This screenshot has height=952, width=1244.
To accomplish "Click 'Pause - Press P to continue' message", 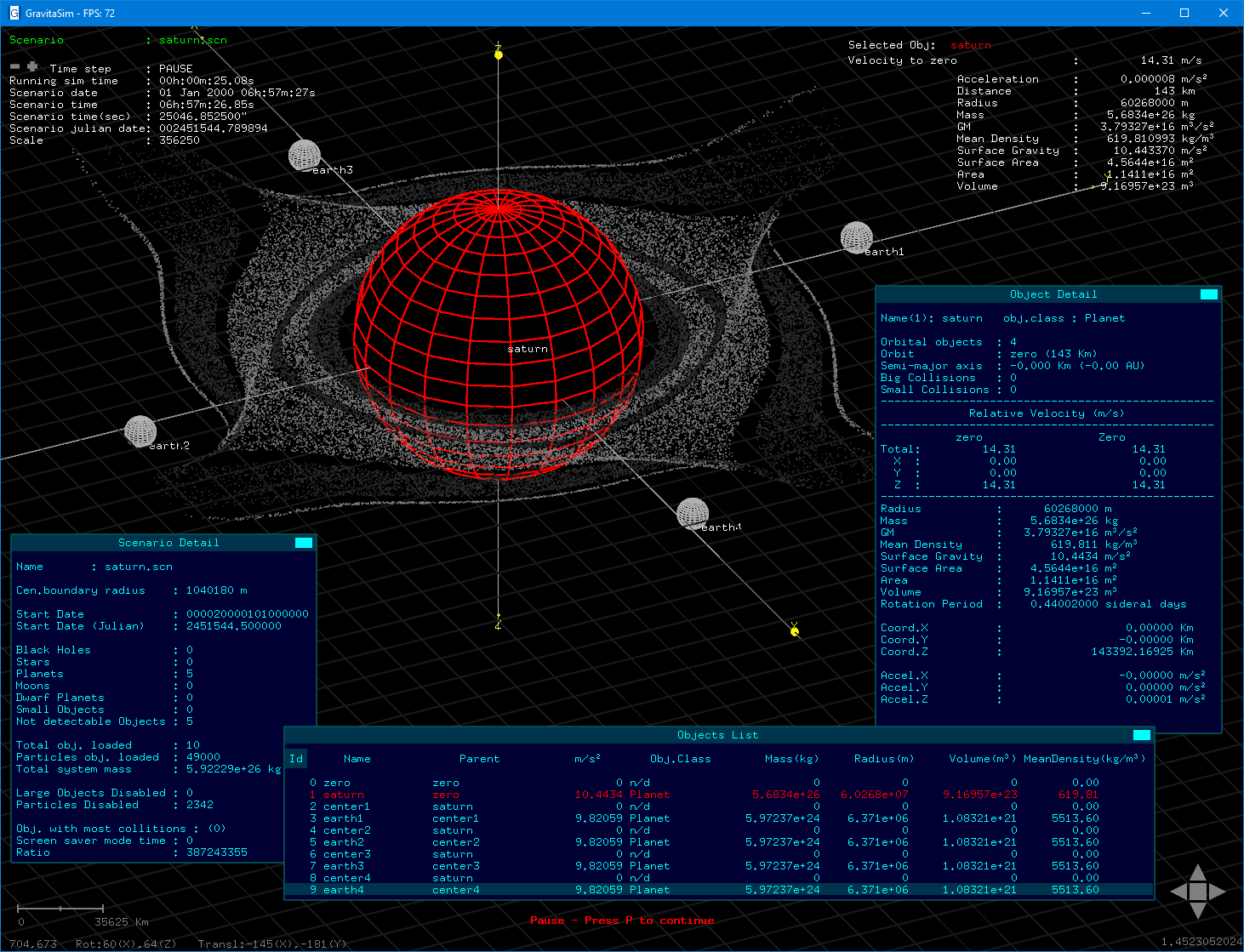I will [x=622, y=921].
